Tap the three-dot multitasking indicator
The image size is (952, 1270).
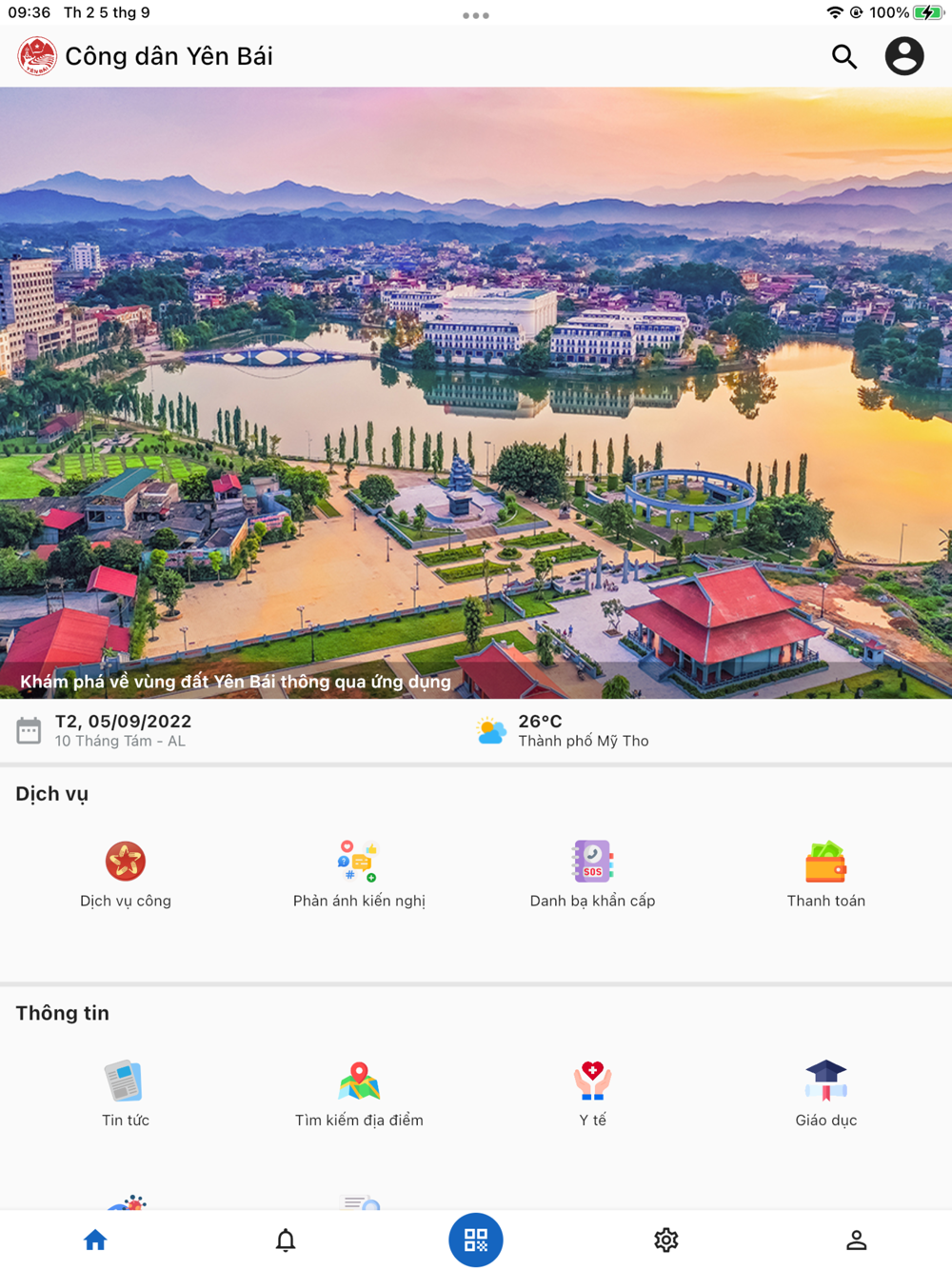[476, 15]
